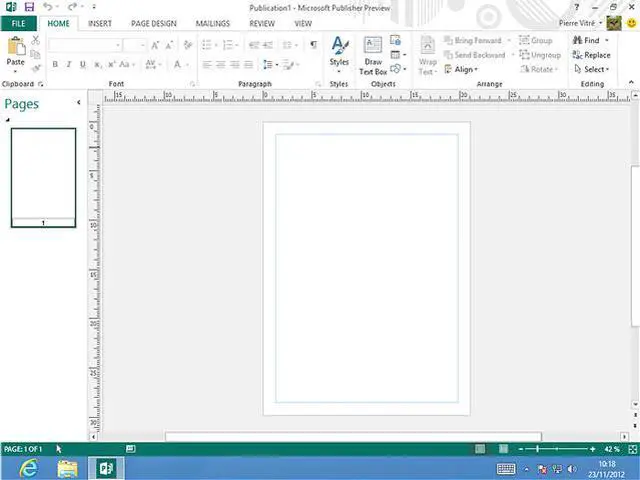Viewport: 640px width, 480px height.
Task: Click the green FILE button
Action: [19, 23]
